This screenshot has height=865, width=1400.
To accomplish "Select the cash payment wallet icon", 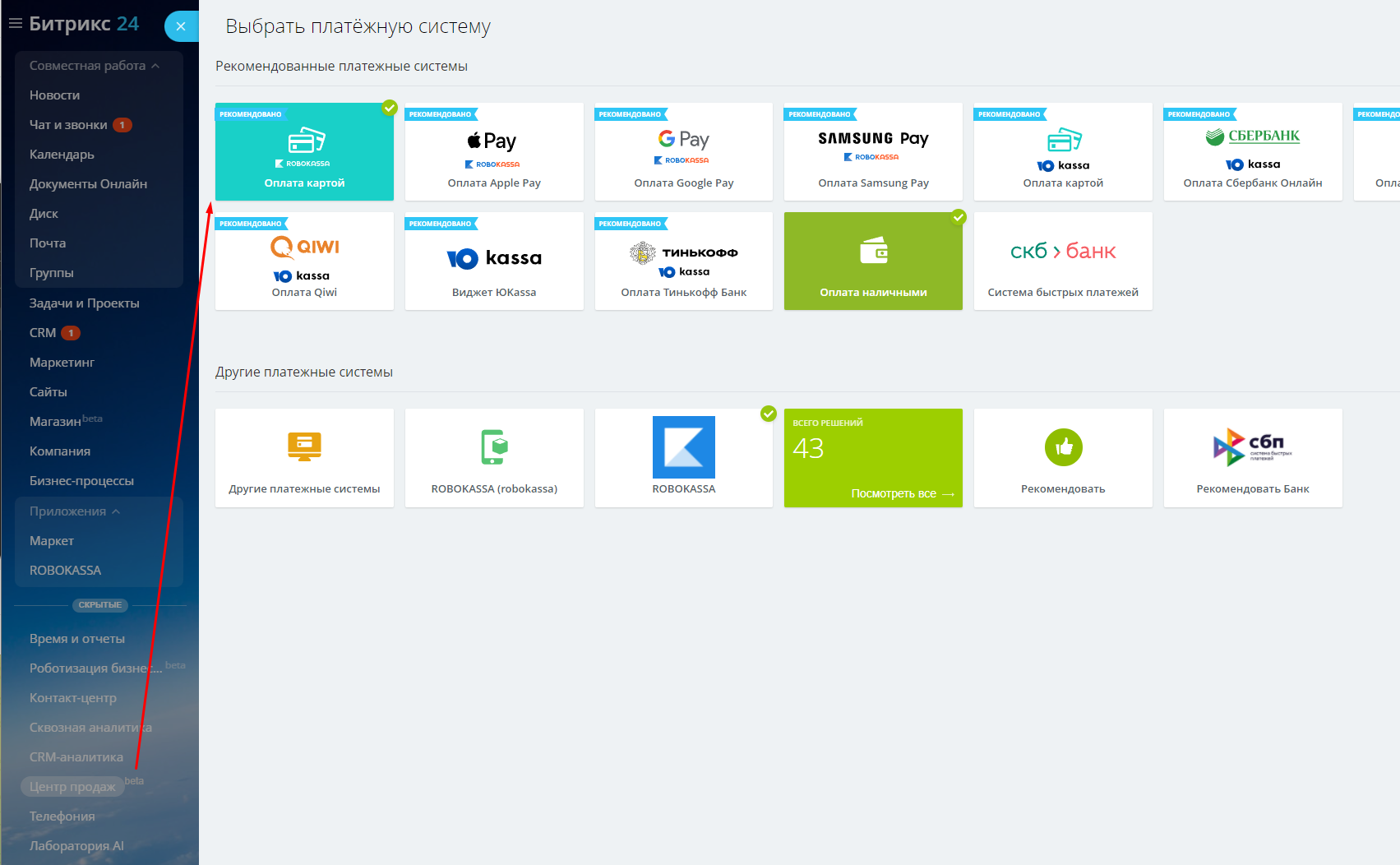I will point(874,250).
